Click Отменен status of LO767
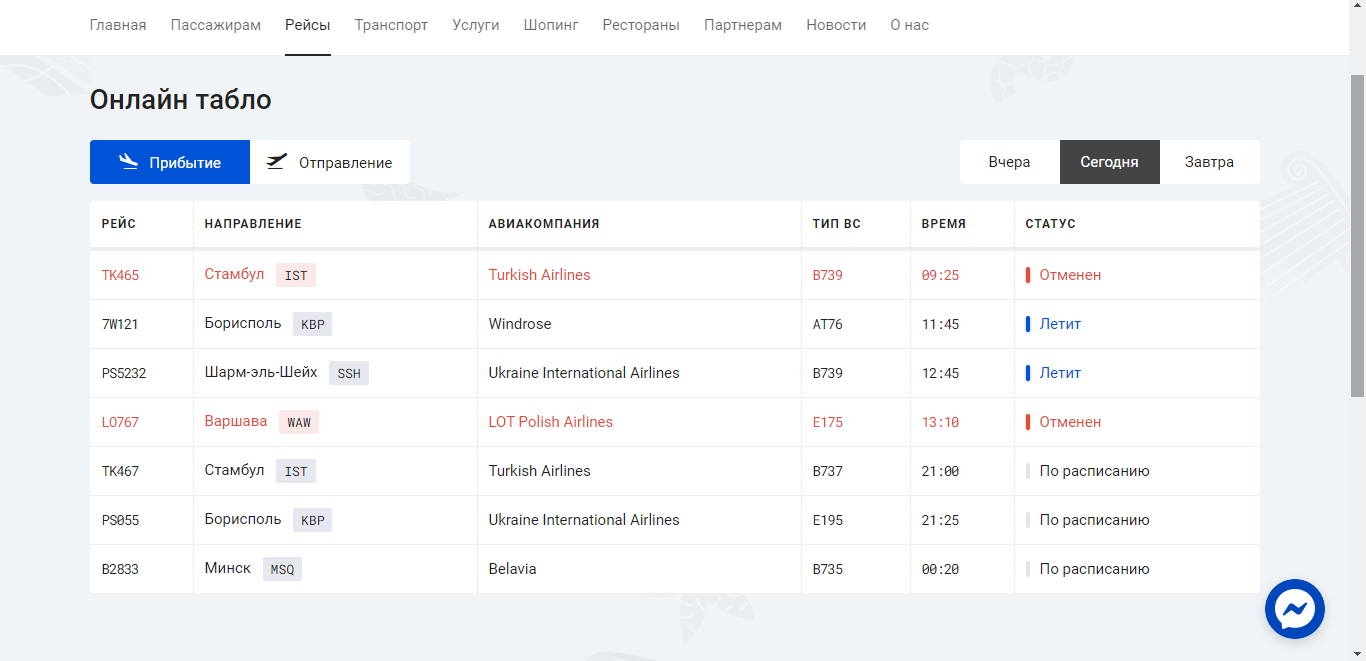The image size is (1366, 661). pos(1070,422)
